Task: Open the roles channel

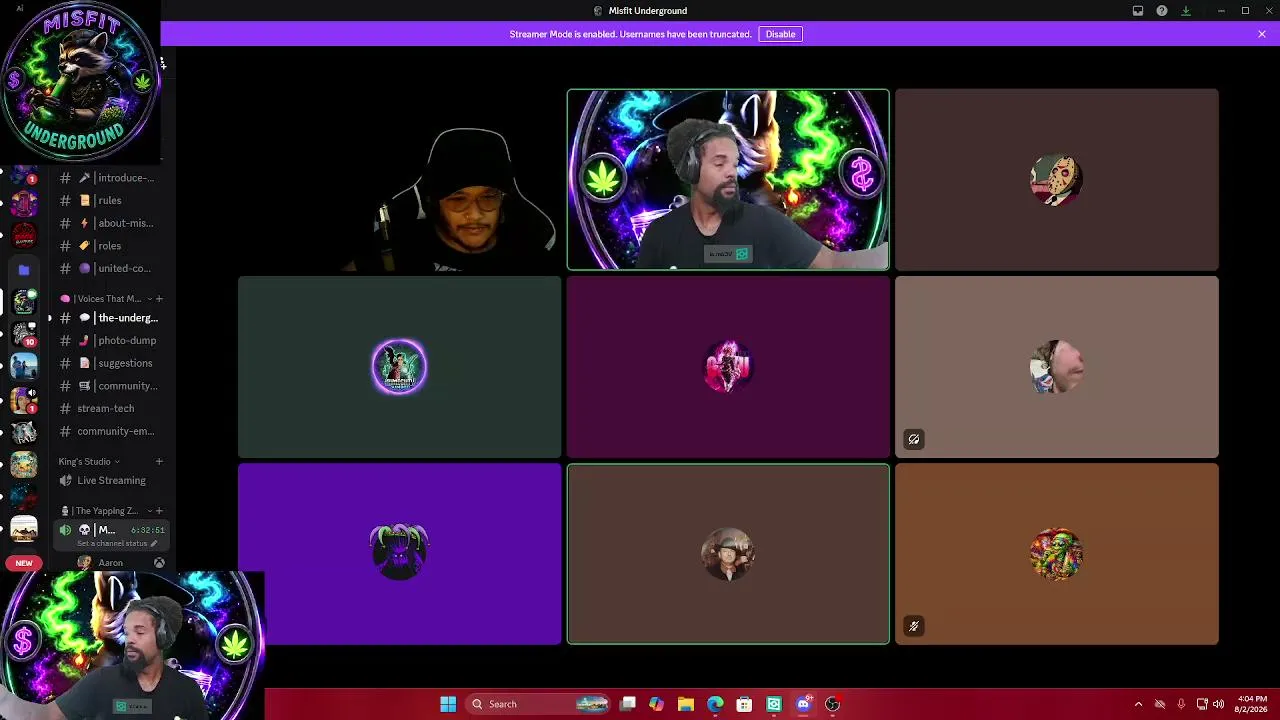Action: tap(110, 246)
